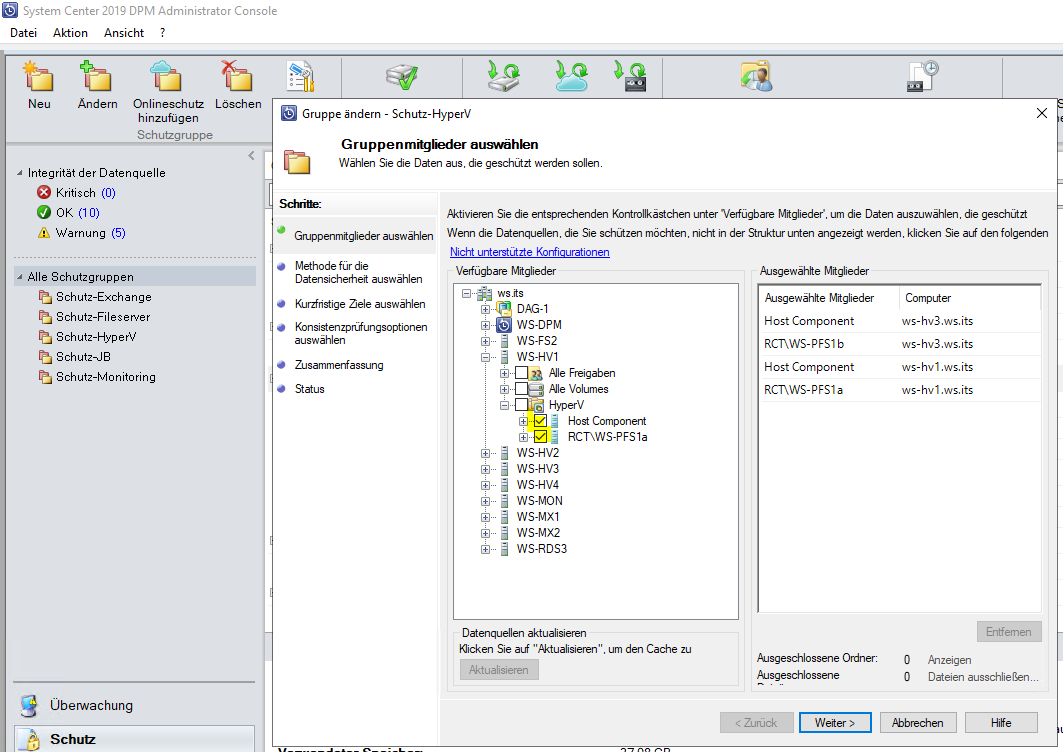Click the Kritisch red error icon
Screen dimensions: 1063x752
tap(44, 193)
